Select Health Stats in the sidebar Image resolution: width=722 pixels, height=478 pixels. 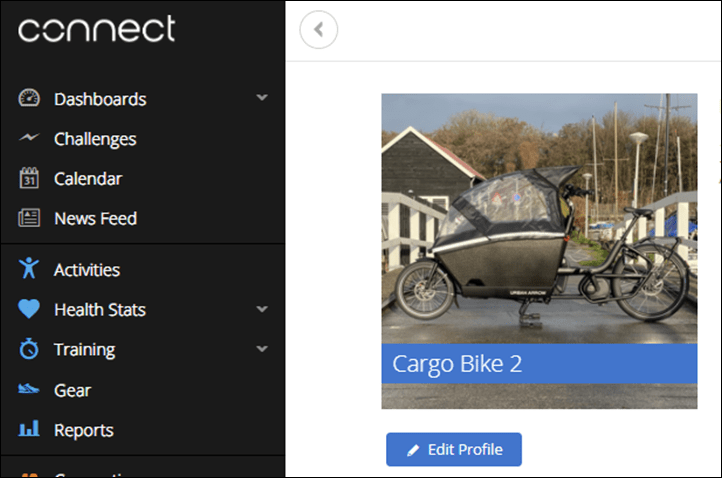click(x=100, y=310)
